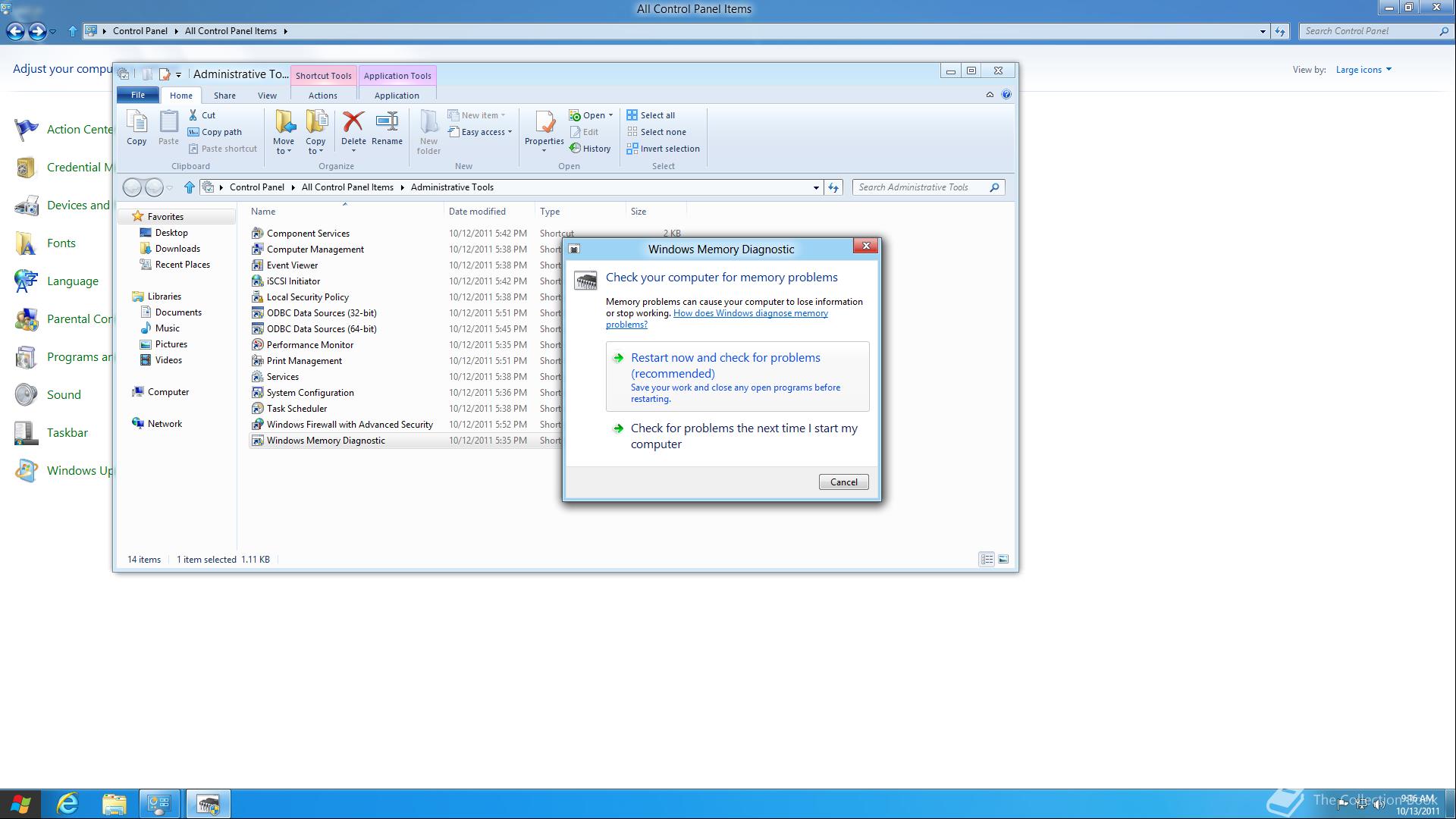The image size is (1456, 819).
Task: Choose Check for problems next time I start
Action: pos(738,436)
